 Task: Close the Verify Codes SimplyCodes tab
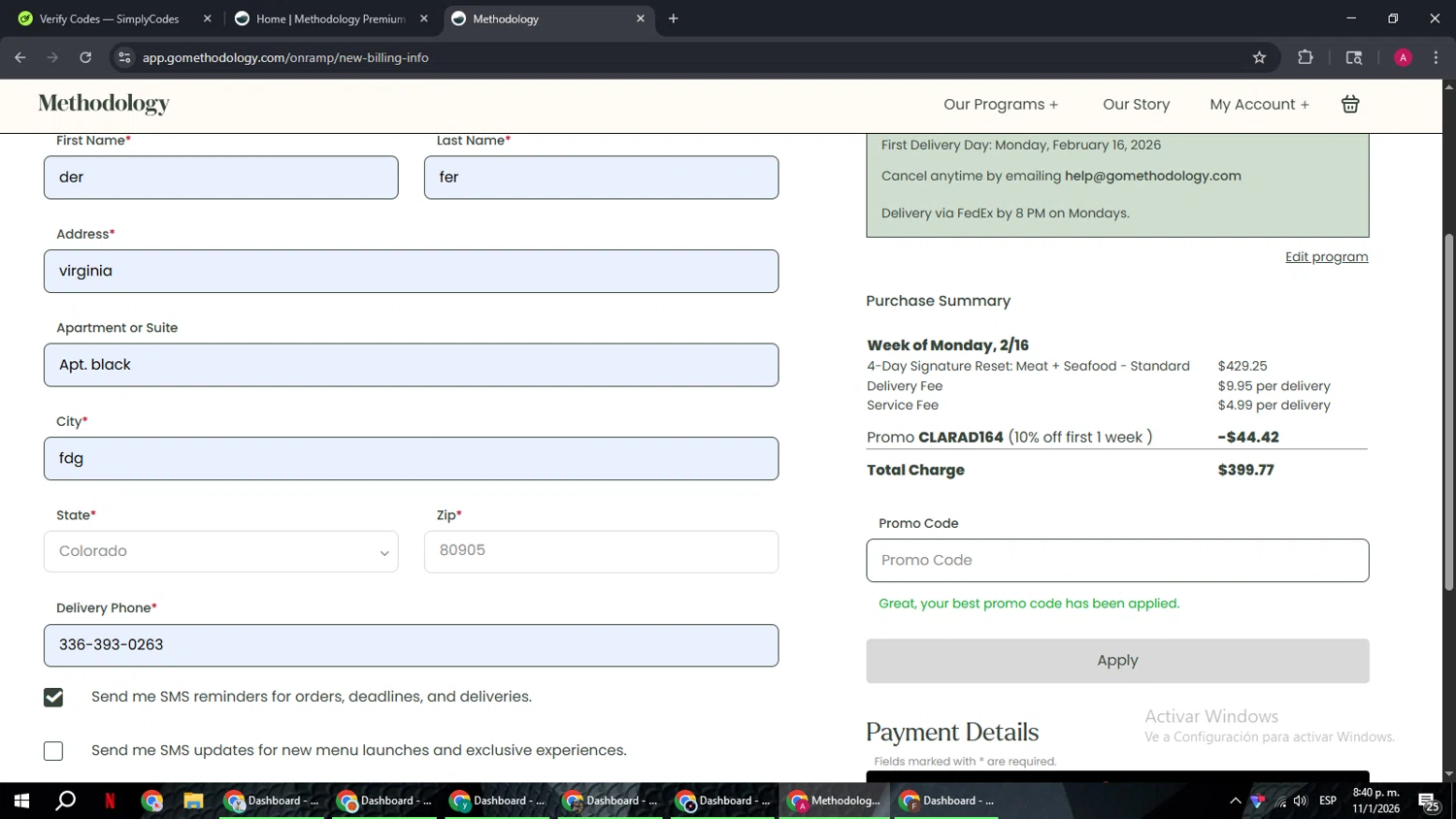tap(207, 18)
